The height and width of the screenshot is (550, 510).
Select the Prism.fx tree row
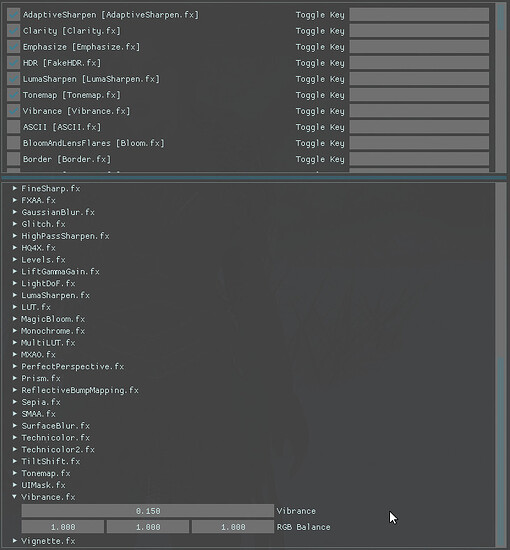click(41, 378)
